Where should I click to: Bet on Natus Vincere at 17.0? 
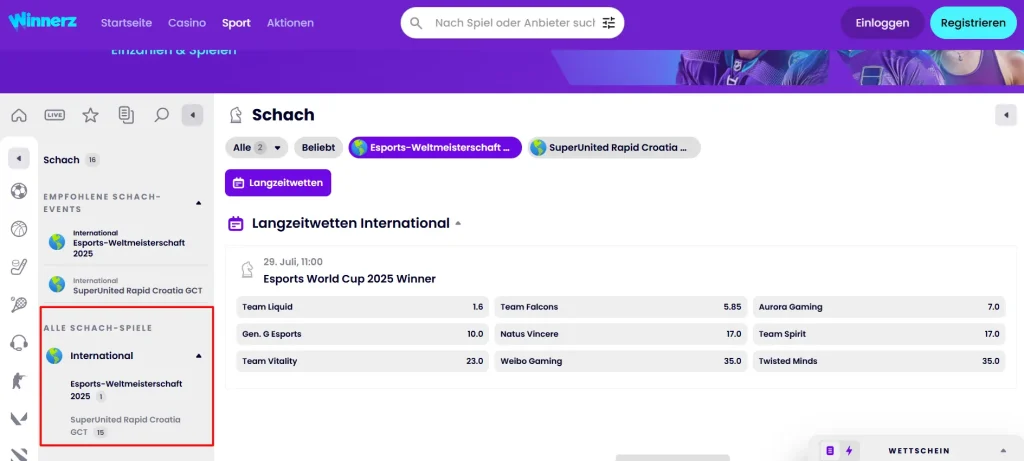(x=620, y=334)
